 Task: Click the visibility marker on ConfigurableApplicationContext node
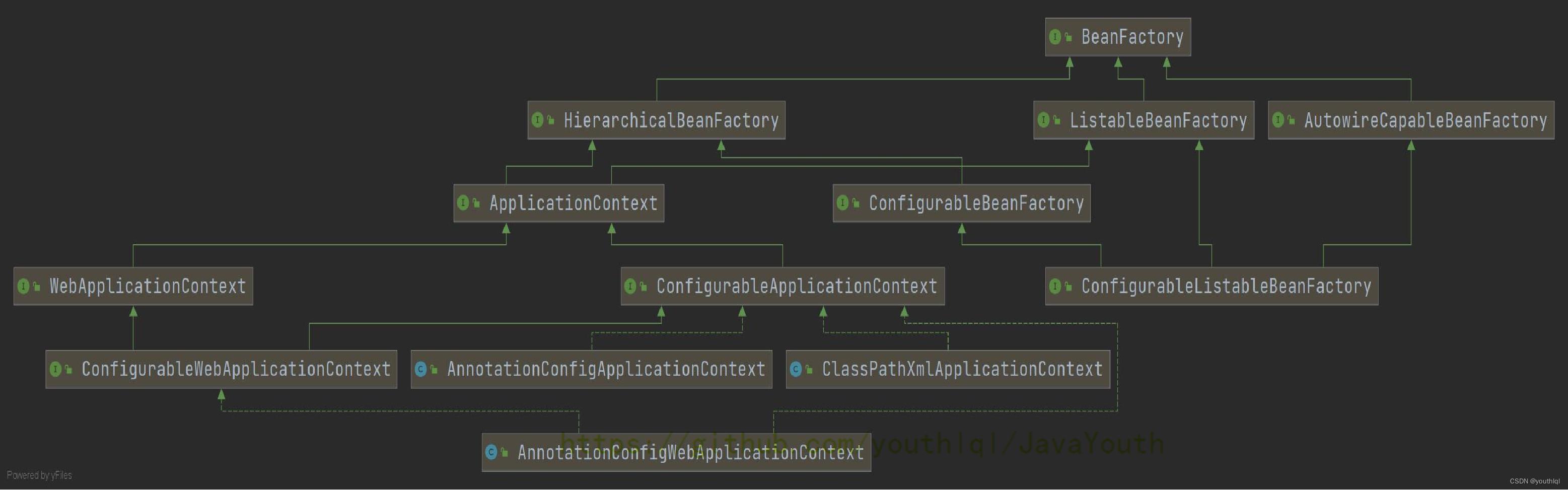pos(644,287)
